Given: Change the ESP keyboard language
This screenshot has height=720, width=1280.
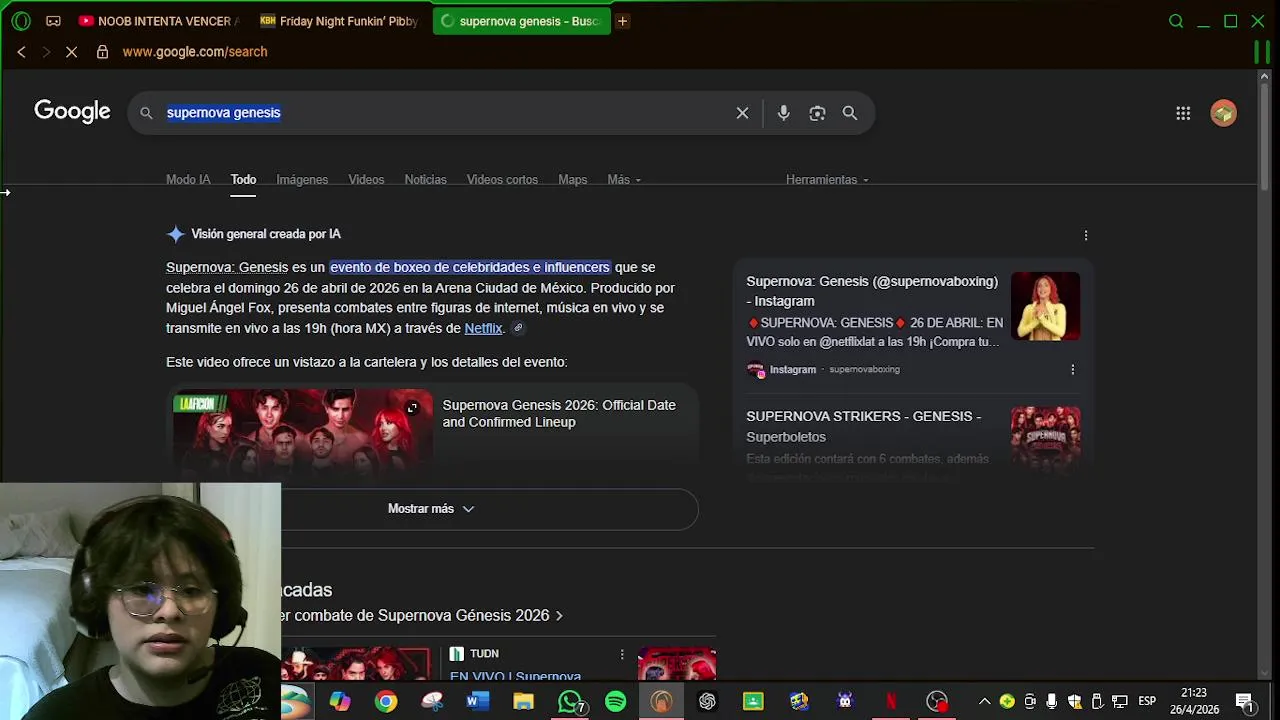Looking at the screenshot, I should (1147, 702).
